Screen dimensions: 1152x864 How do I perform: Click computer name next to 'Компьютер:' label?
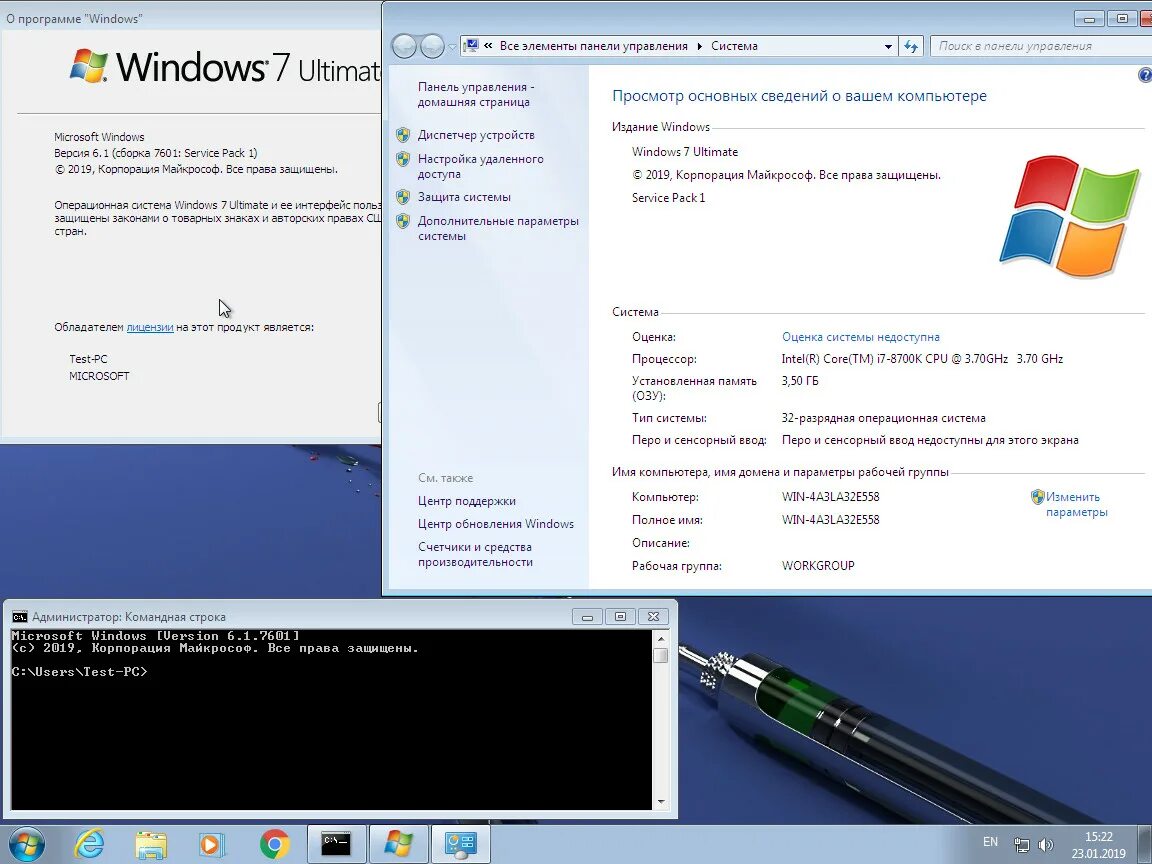point(830,497)
